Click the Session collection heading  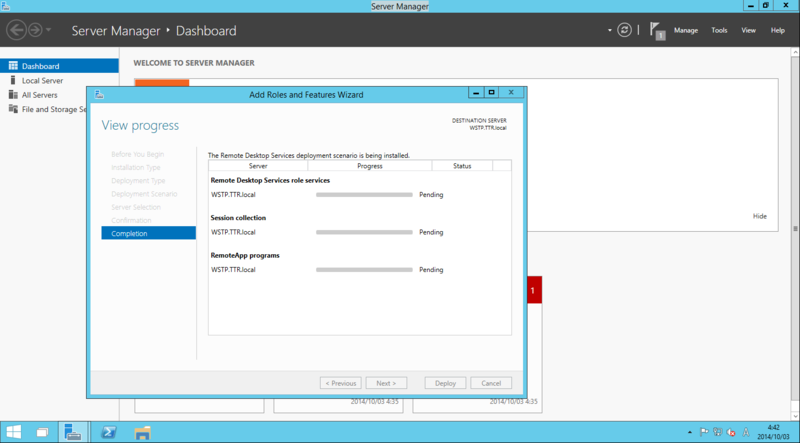[238, 217]
